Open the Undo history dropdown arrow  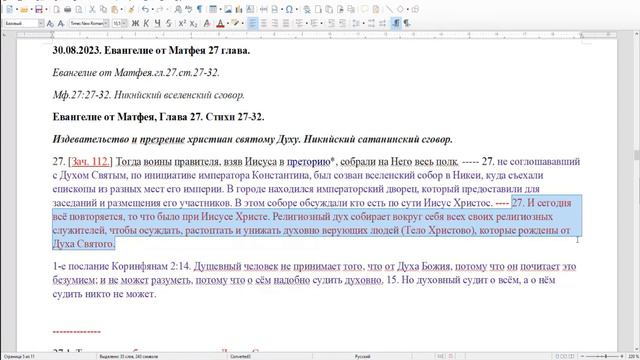point(153,9)
